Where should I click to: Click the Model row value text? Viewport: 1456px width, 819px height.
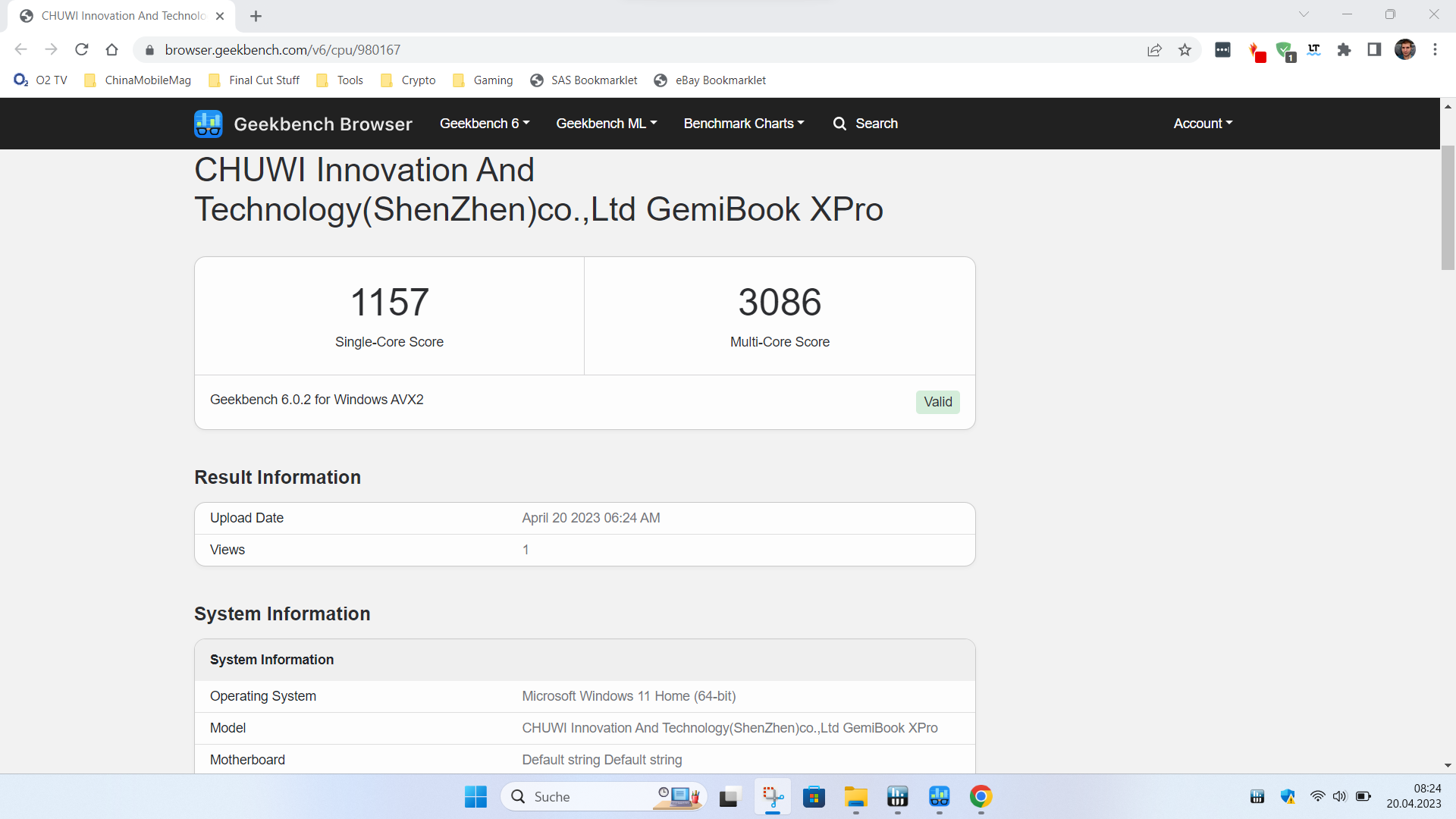[x=730, y=728]
